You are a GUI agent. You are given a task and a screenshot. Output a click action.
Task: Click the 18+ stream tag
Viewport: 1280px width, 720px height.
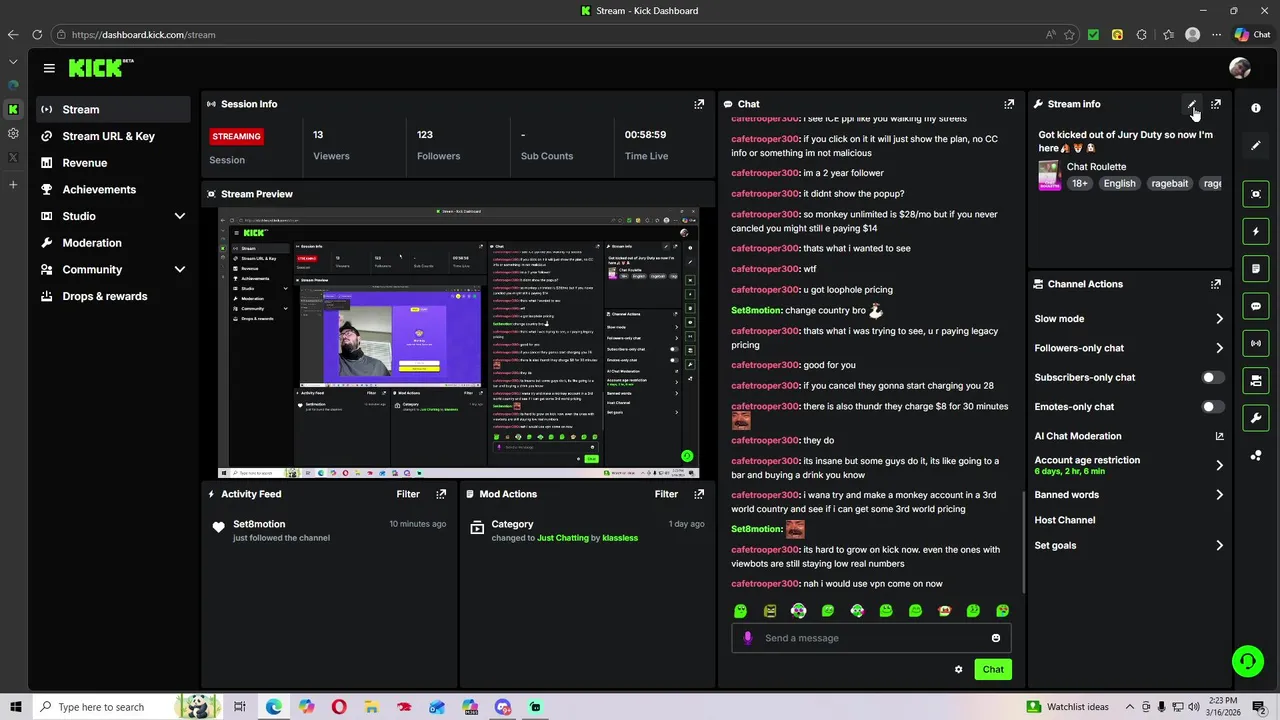(1080, 183)
